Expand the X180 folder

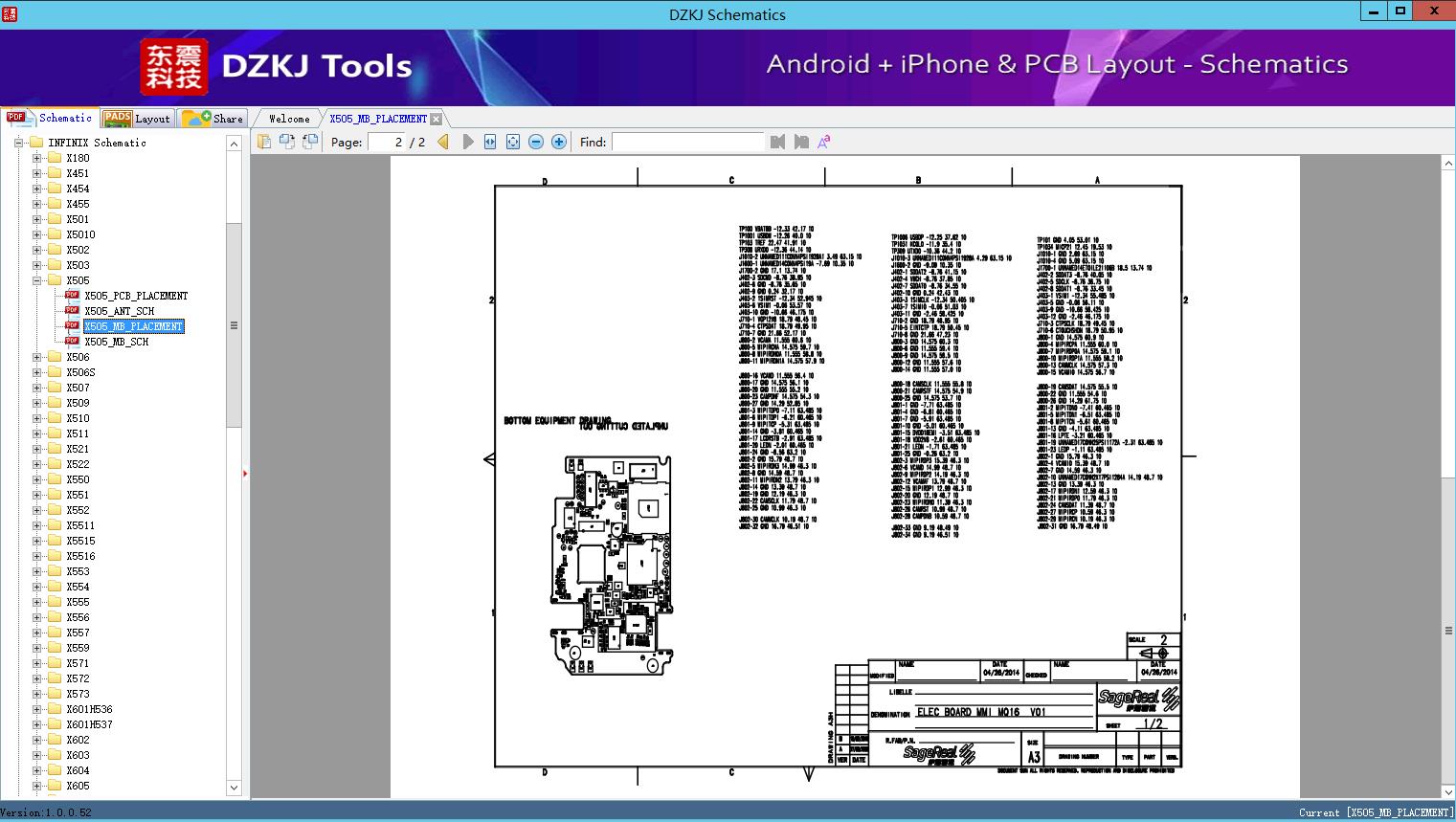pos(36,158)
